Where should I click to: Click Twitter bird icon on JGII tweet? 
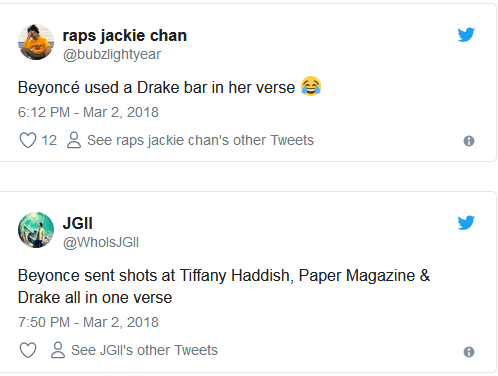coord(466,223)
